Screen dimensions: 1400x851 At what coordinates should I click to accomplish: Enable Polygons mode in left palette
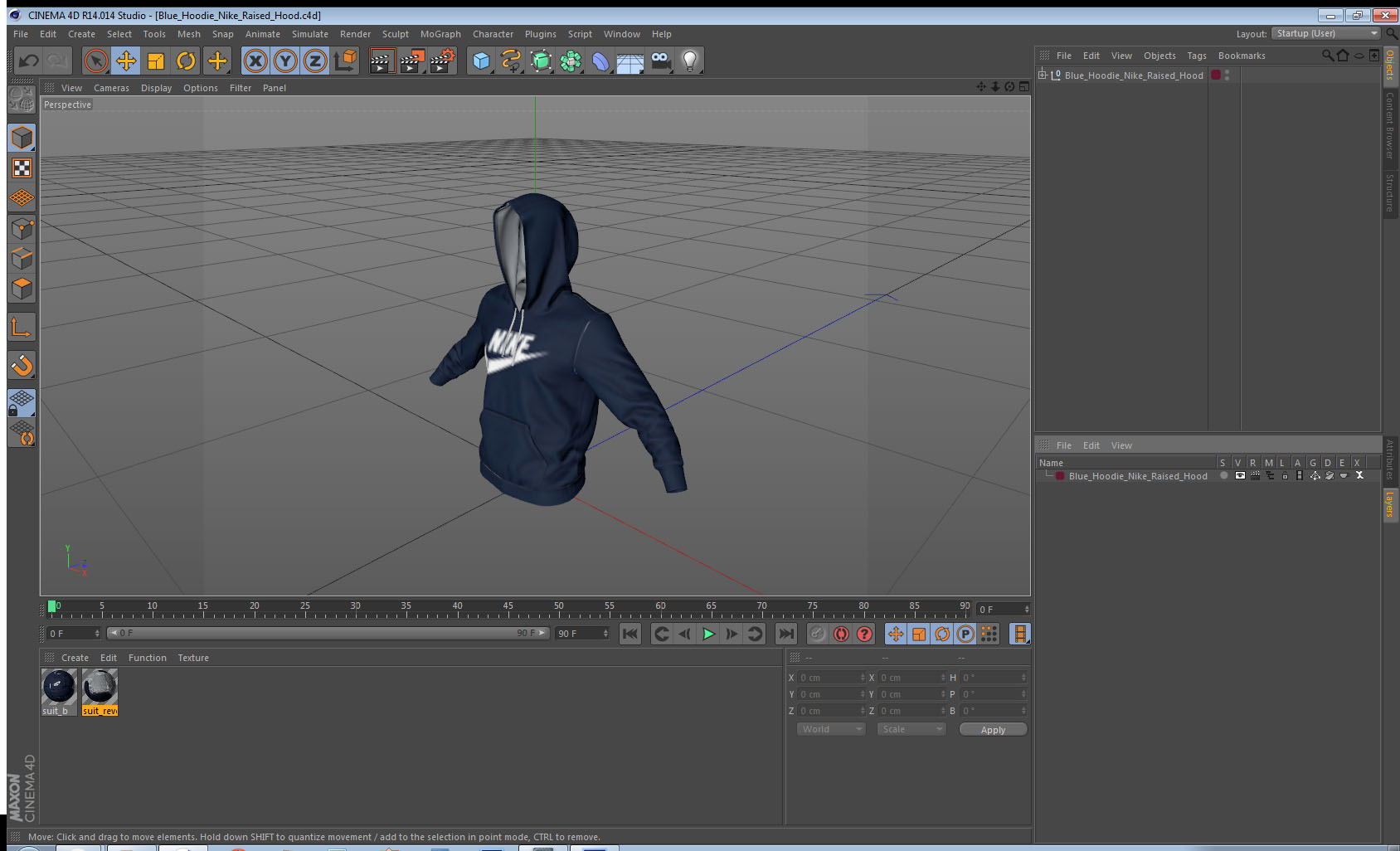tap(22, 288)
